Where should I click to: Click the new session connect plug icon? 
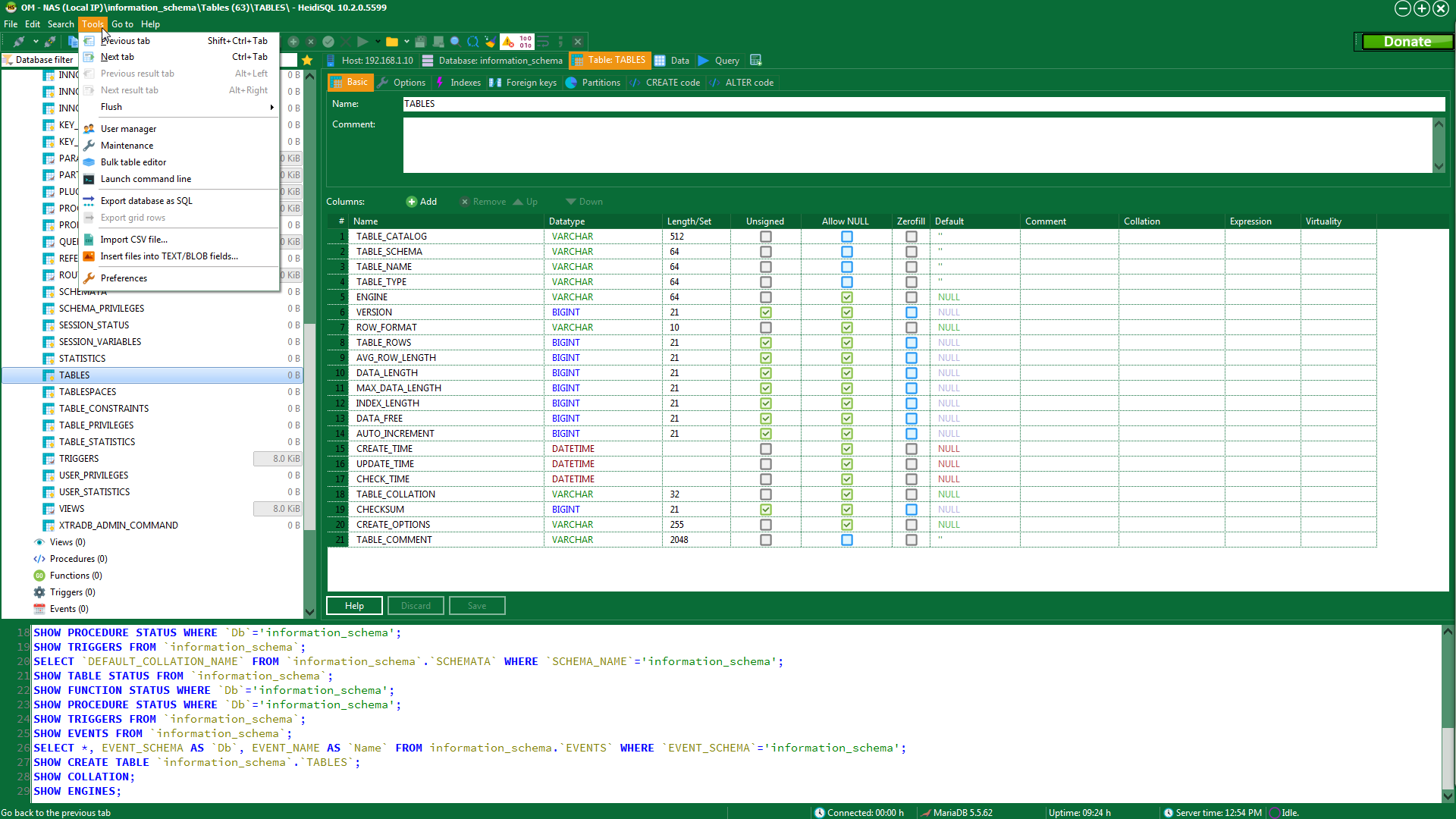point(18,42)
